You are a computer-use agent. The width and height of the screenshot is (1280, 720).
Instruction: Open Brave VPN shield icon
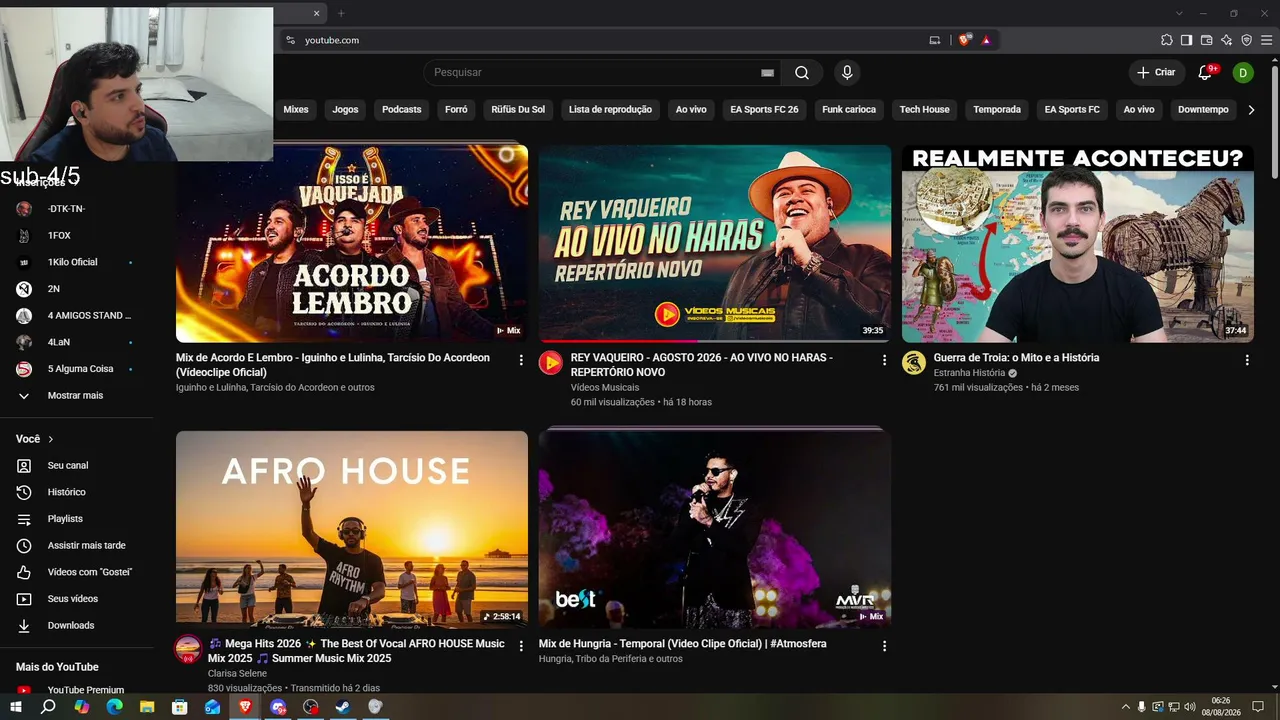(x=1246, y=40)
